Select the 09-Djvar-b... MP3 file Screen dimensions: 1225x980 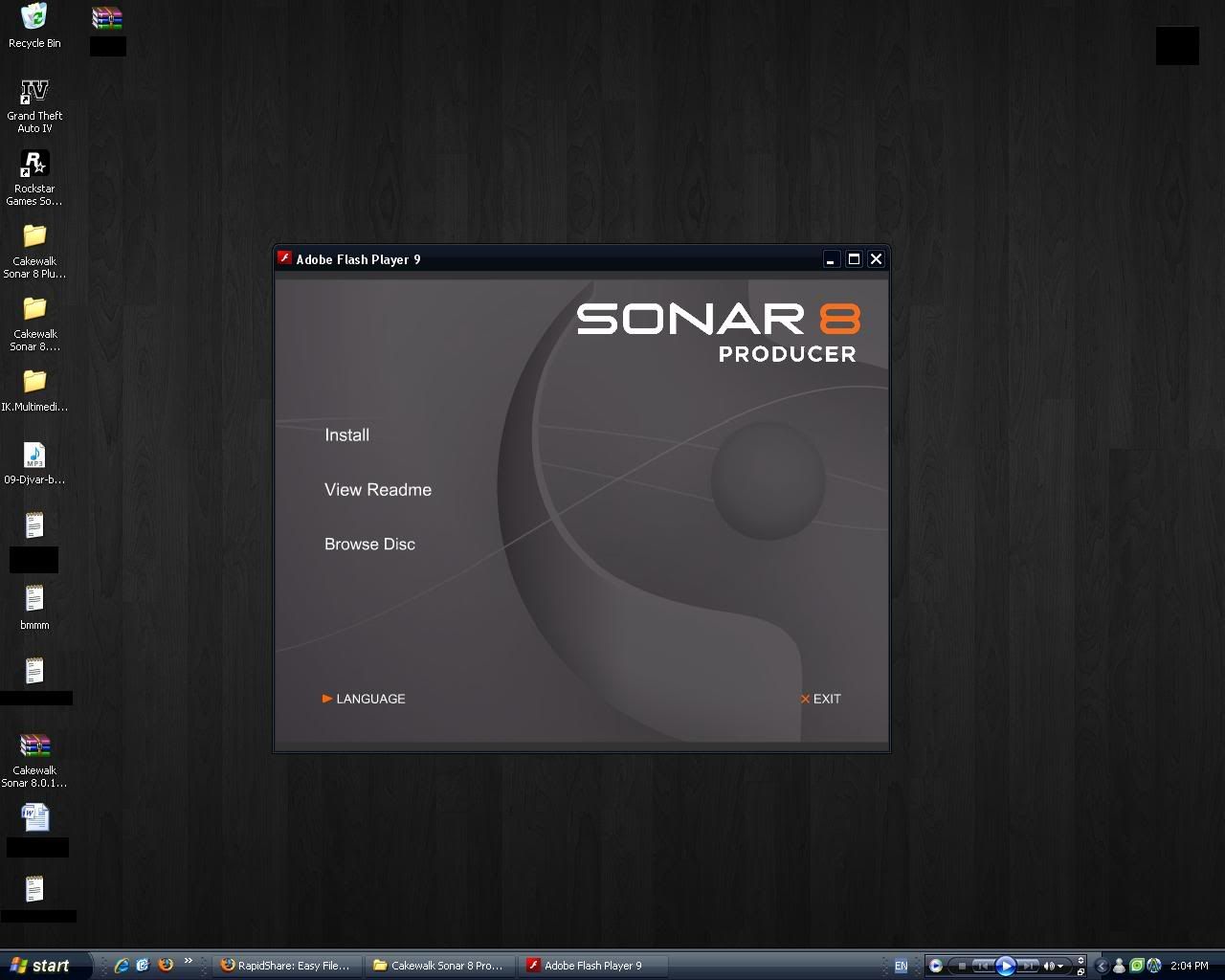(x=34, y=463)
